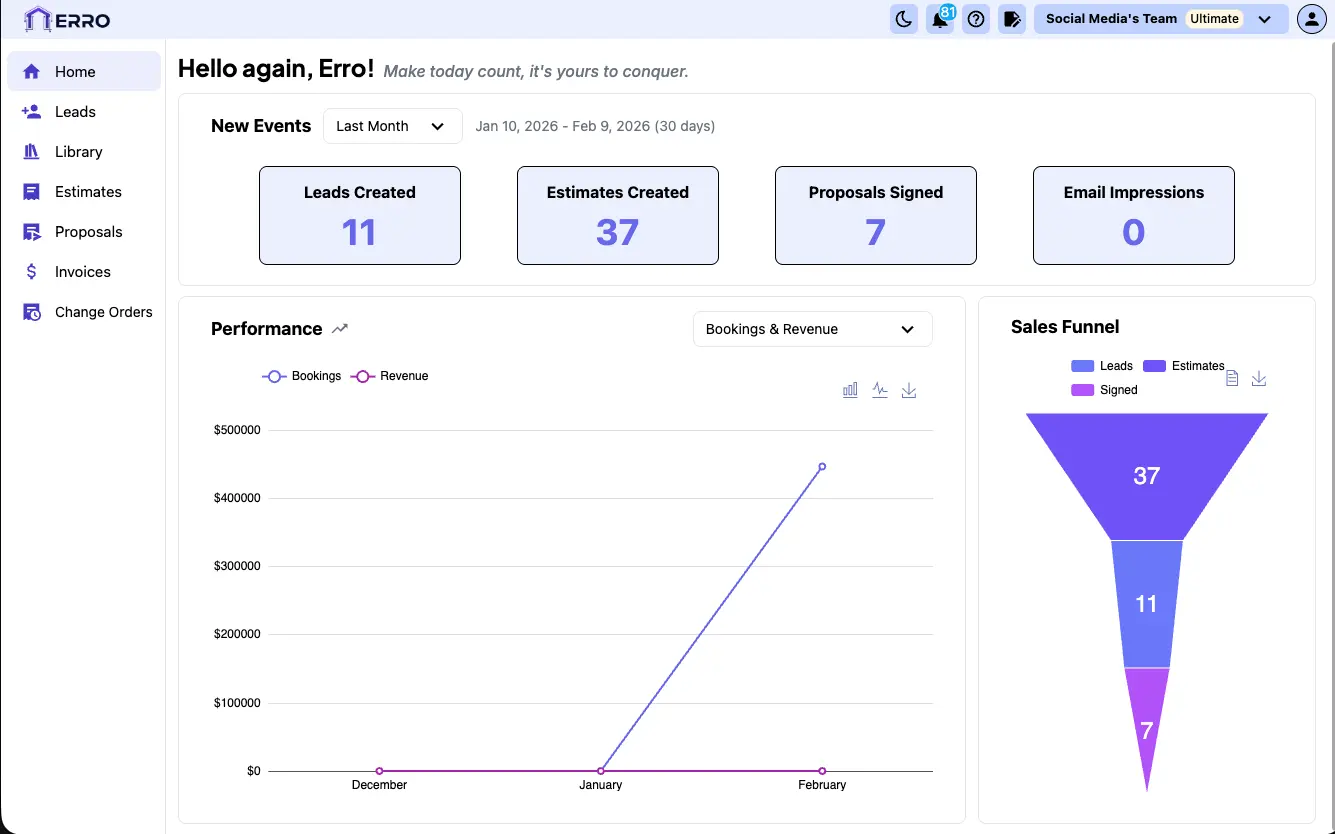
Task: Select the February data point on the chart
Action: 821,466
